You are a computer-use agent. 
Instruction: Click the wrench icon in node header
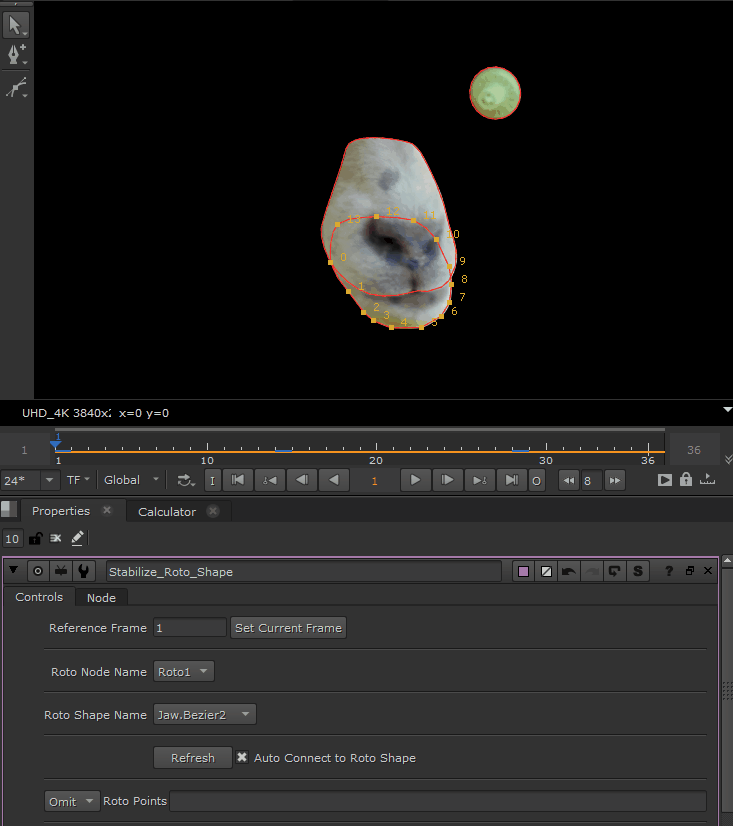click(x=85, y=571)
